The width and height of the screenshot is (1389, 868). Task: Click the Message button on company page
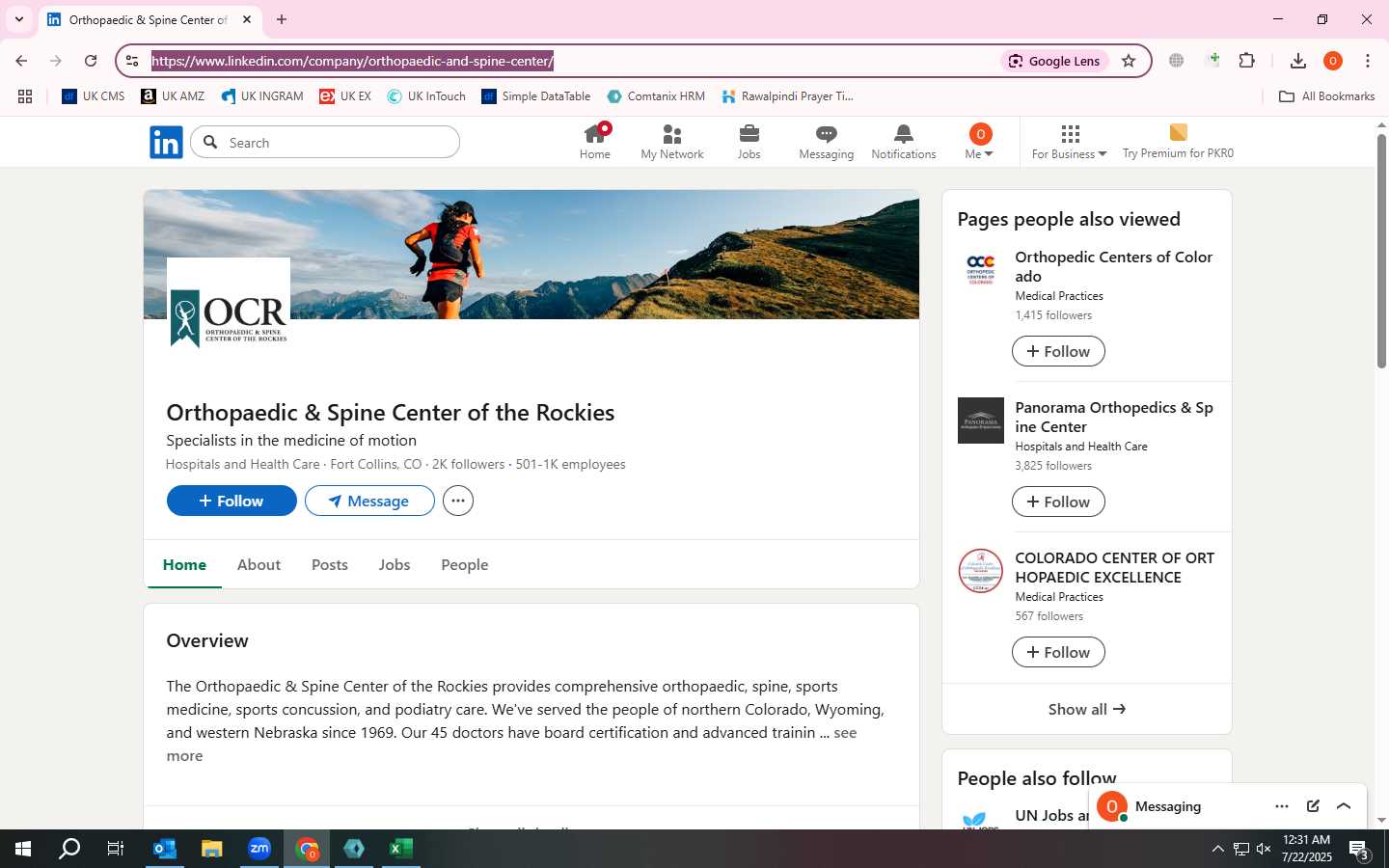[x=369, y=501]
